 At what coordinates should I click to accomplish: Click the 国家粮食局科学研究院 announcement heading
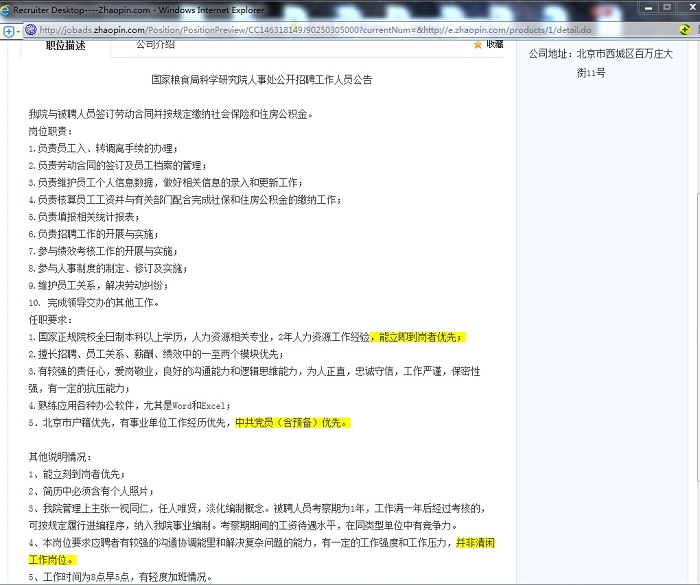[x=262, y=79]
